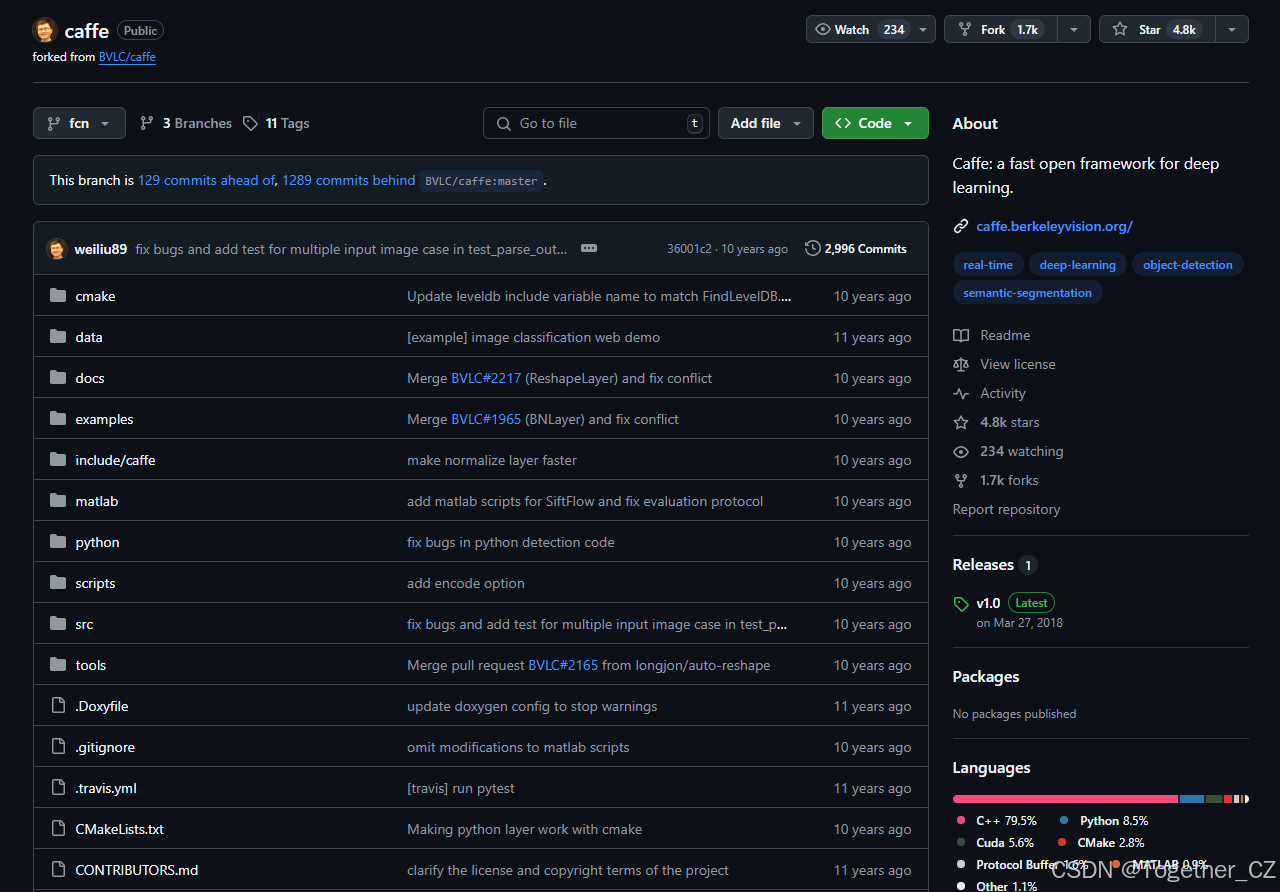Click the scripts folder icon

tap(58, 583)
